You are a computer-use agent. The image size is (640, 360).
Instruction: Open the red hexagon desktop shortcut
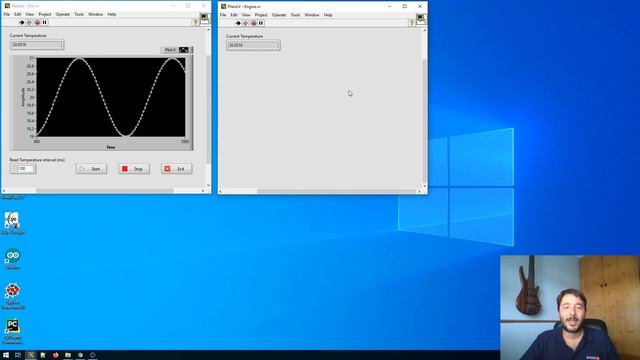(12, 296)
